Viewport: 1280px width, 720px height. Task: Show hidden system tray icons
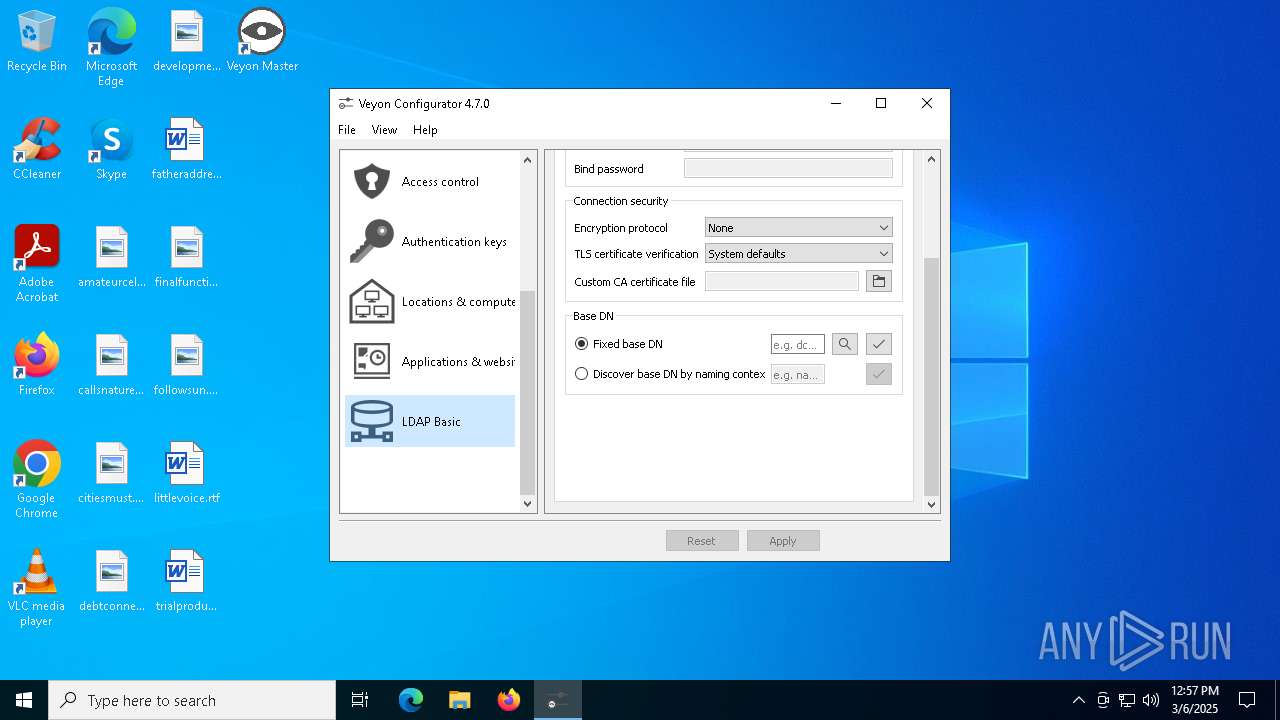pyautogui.click(x=1078, y=700)
